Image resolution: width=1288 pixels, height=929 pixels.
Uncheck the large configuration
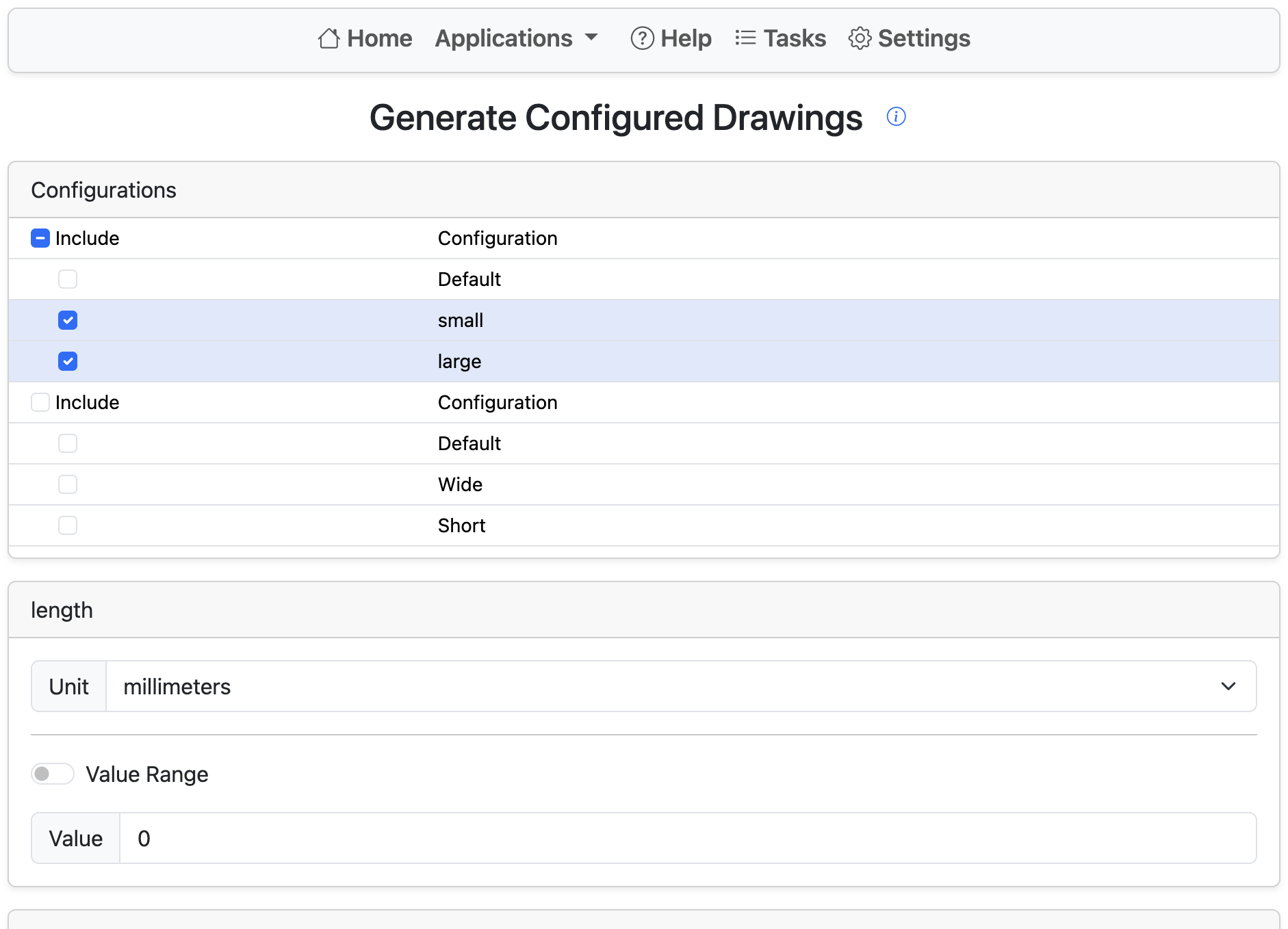[68, 361]
